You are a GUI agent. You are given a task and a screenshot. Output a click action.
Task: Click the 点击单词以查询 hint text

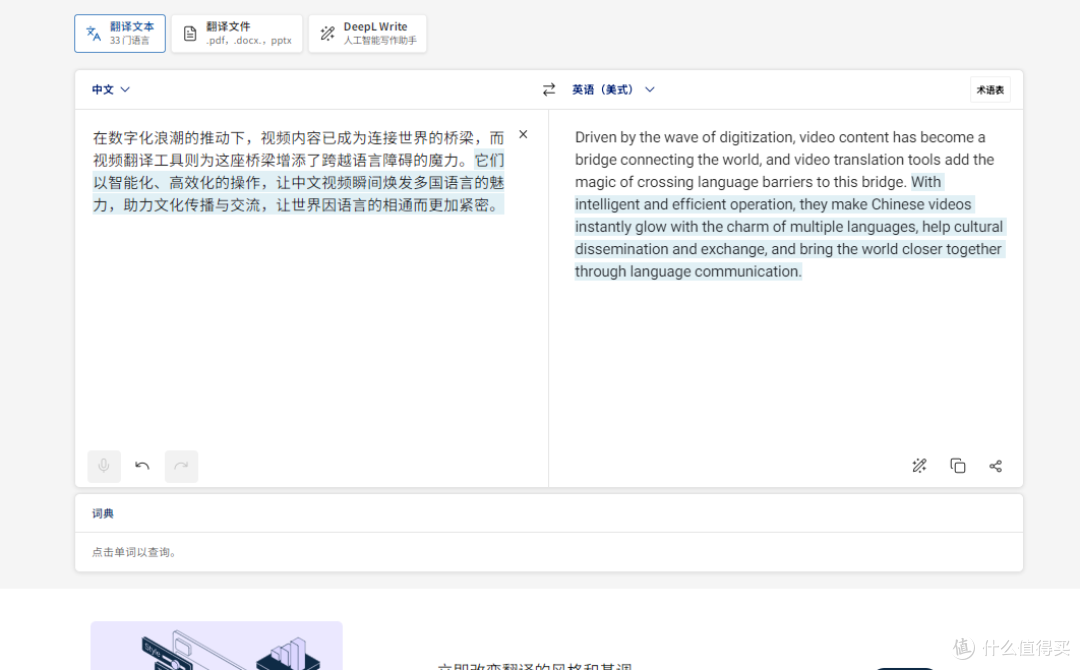pos(134,552)
